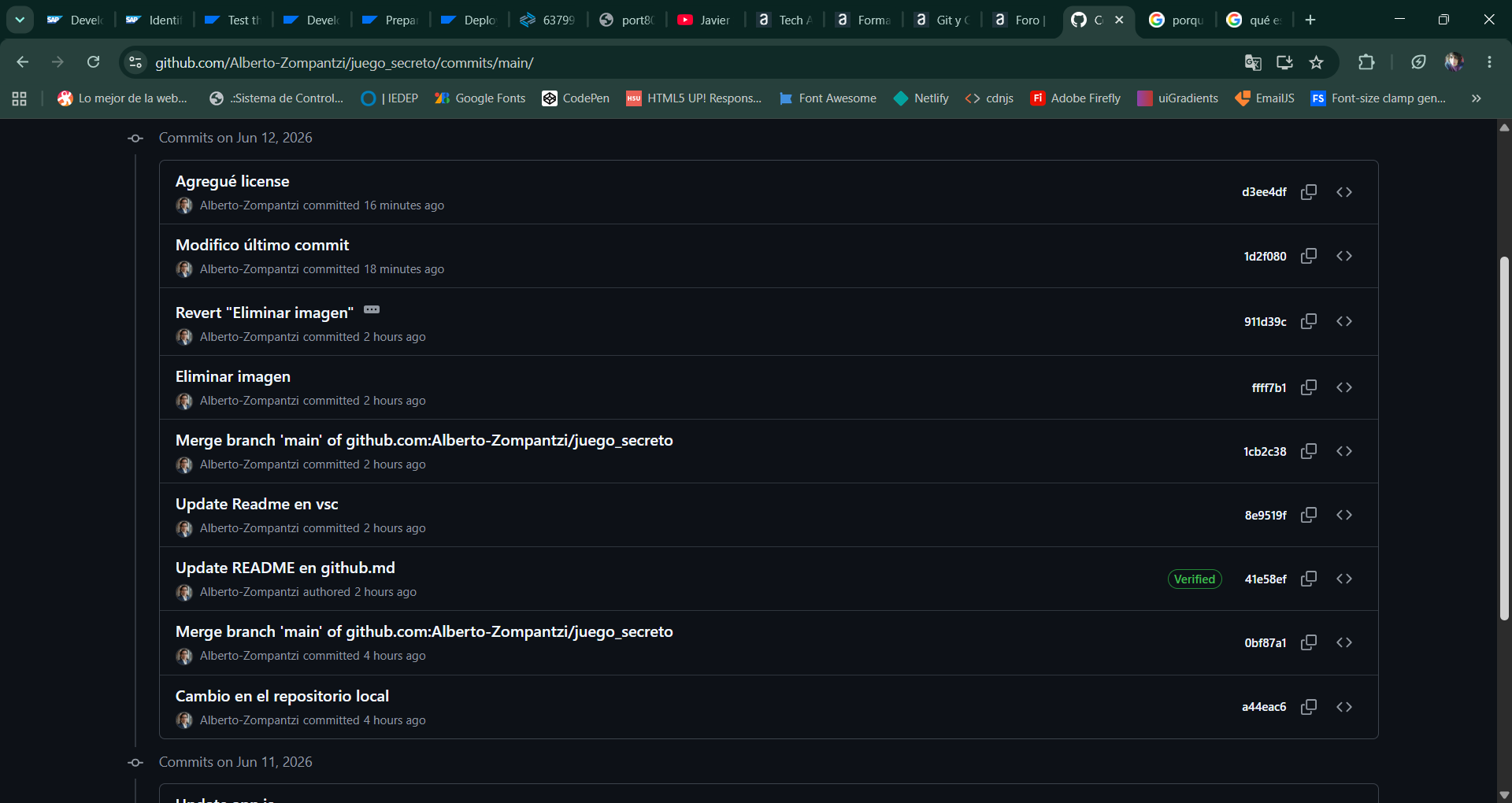Open the Chrome three-dot menu
This screenshot has height=803, width=1512.
[x=1489, y=62]
